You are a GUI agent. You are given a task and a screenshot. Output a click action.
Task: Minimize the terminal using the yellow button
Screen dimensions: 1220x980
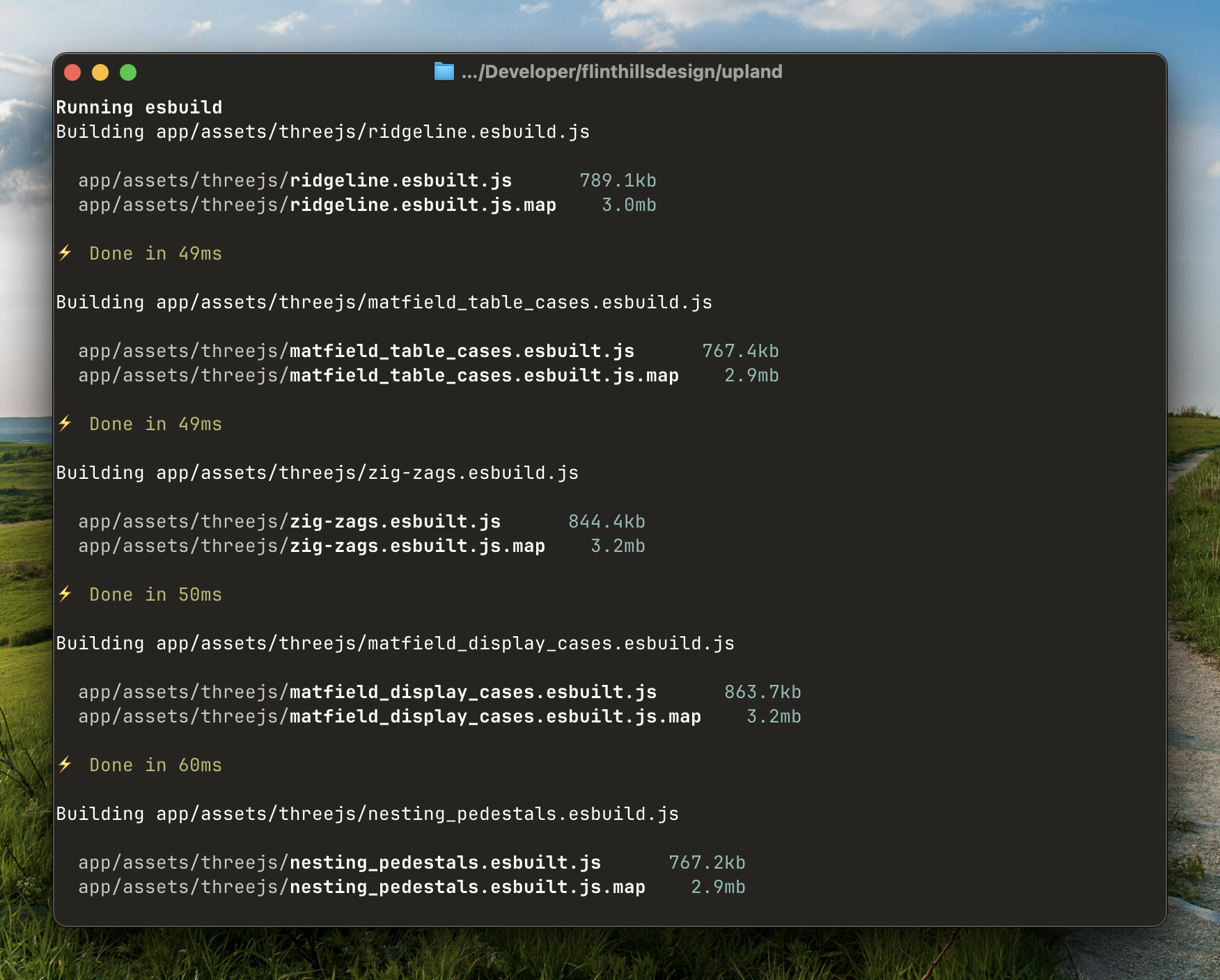(100, 72)
